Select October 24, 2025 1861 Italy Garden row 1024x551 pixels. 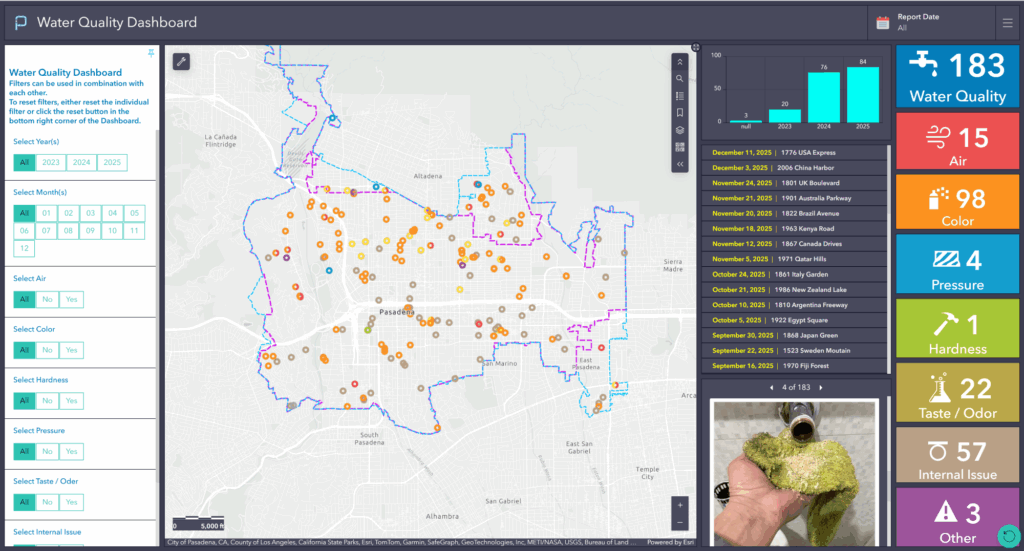click(794, 274)
